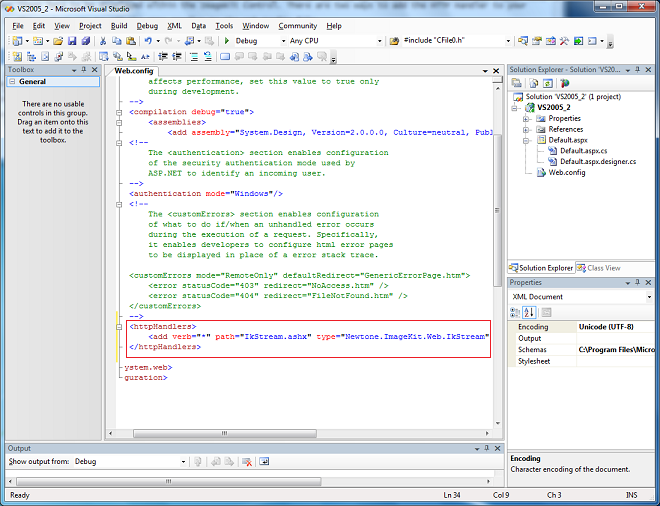The image size is (660, 506).
Task: Click the Add New Item icon
Action: pos(38,41)
